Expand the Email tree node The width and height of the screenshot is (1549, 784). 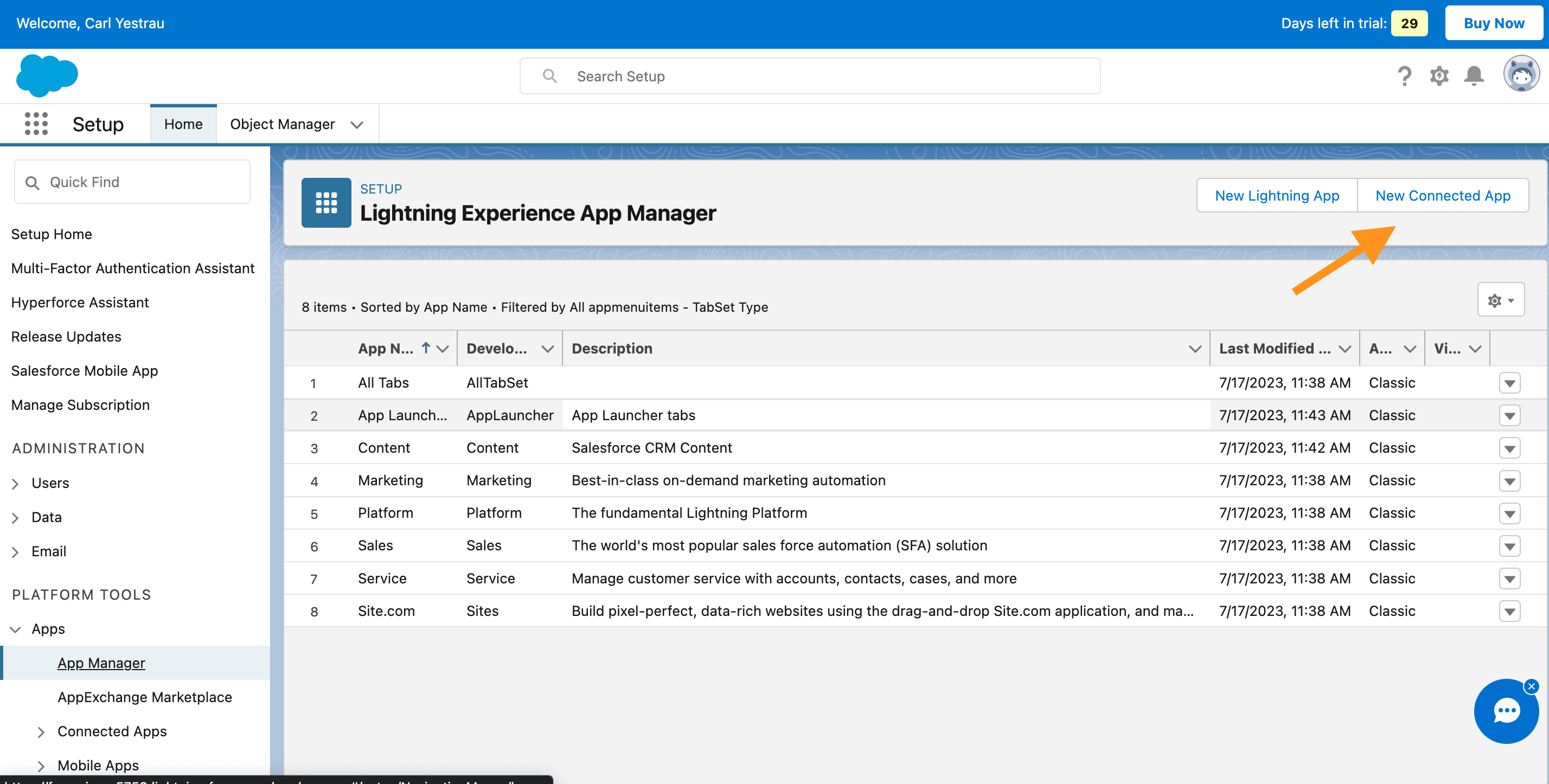click(x=16, y=552)
